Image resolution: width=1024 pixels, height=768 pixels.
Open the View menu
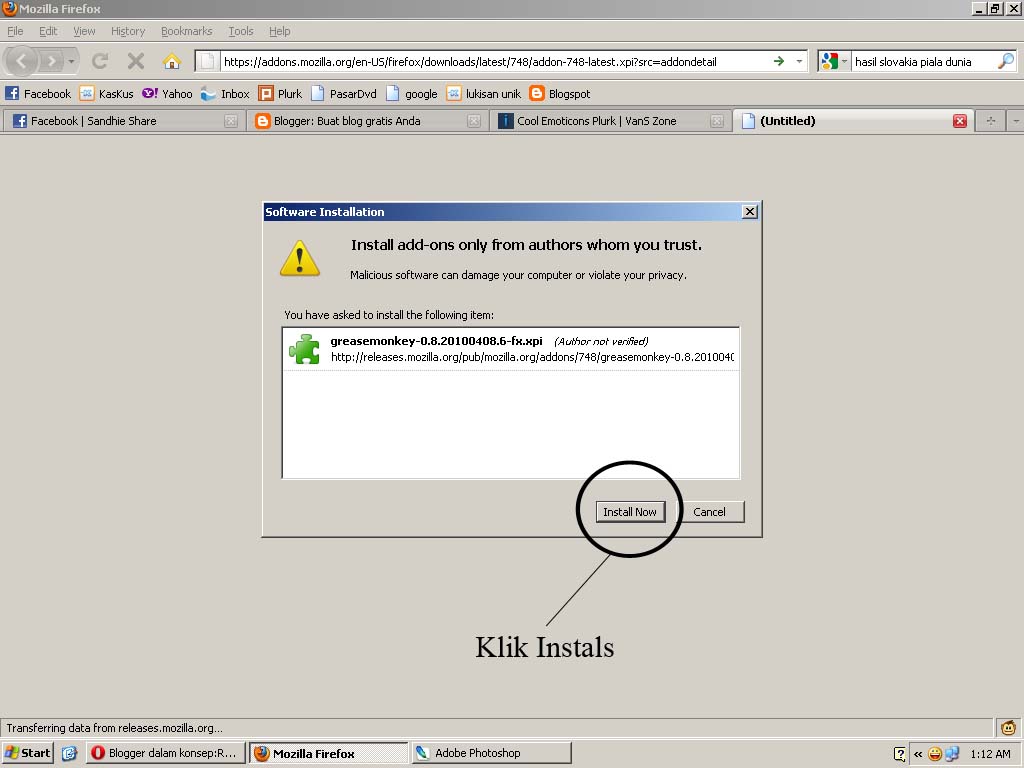[84, 31]
